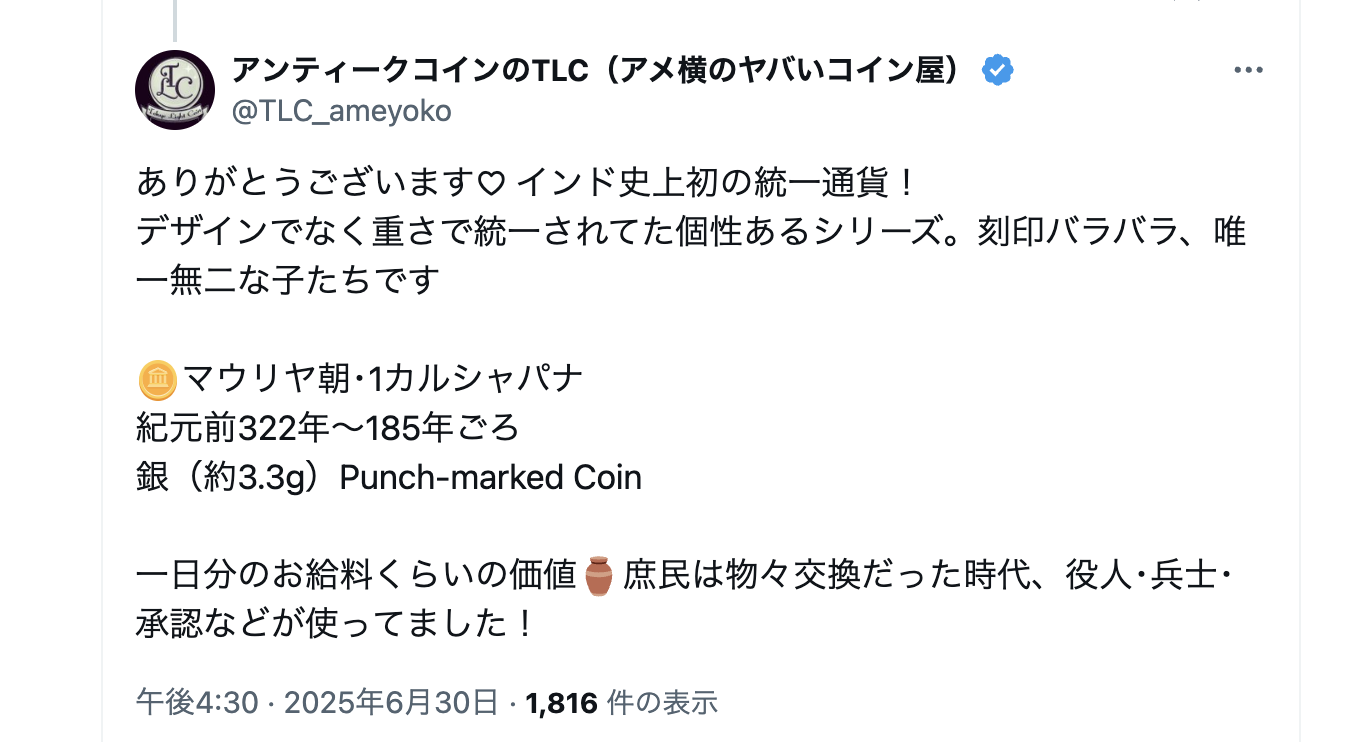
Task: Click the 午後4:30 timestamp
Action: point(197,703)
